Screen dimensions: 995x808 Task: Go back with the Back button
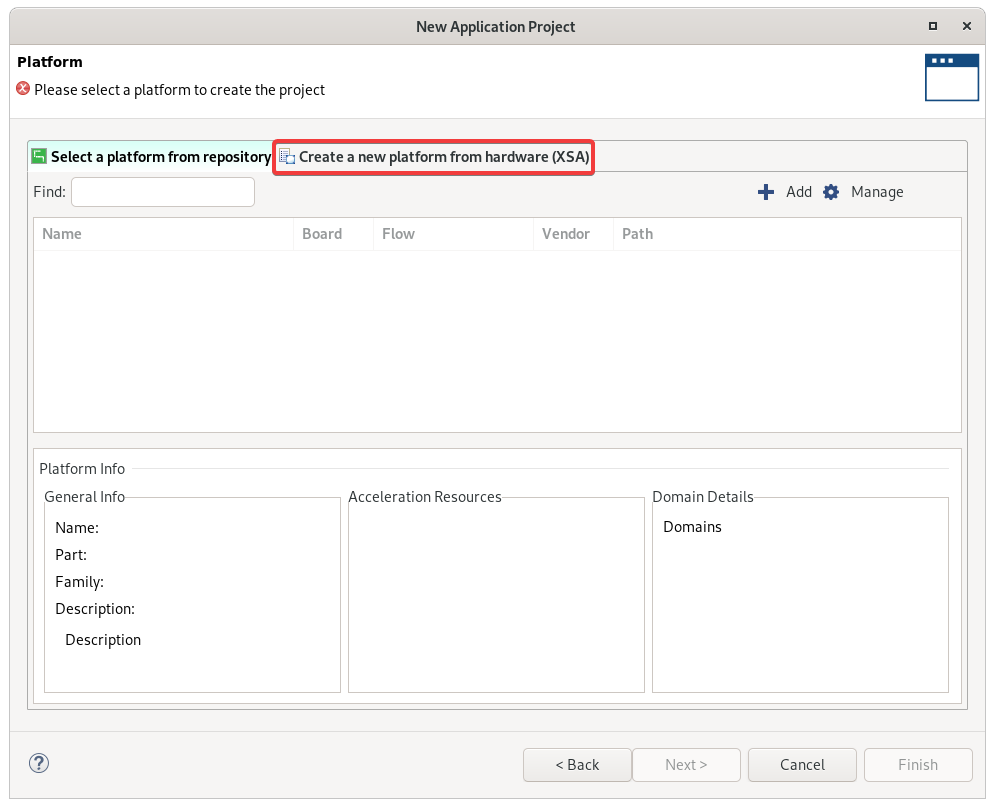tap(577, 765)
